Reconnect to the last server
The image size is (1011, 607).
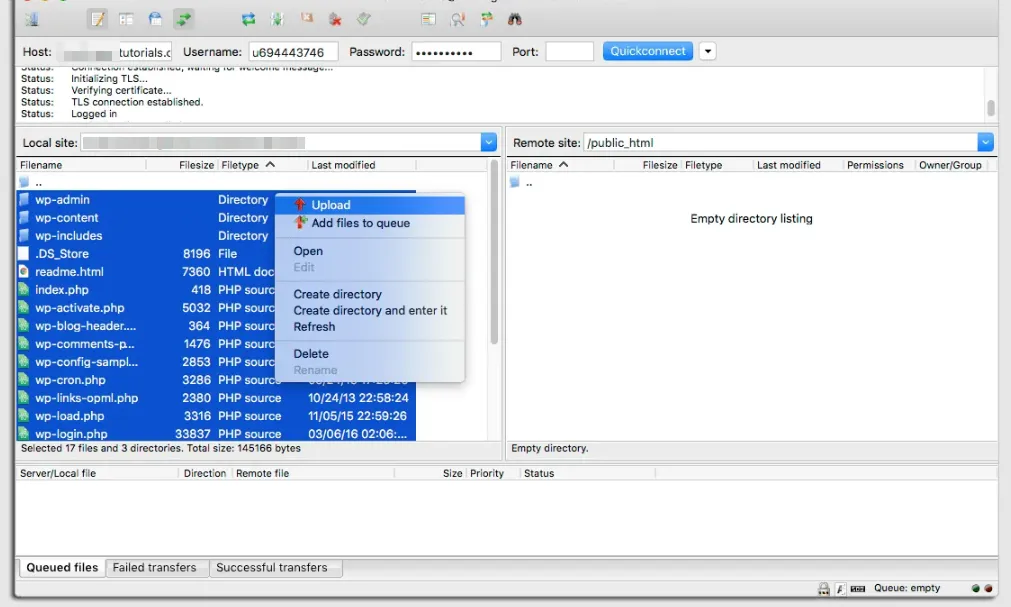[364, 19]
